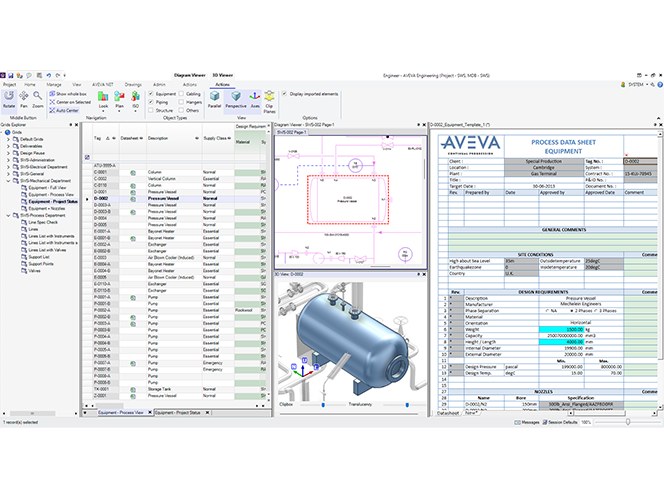664x498 pixels.
Task: Close the Equipment - Process View tab
Action: (x=150, y=412)
